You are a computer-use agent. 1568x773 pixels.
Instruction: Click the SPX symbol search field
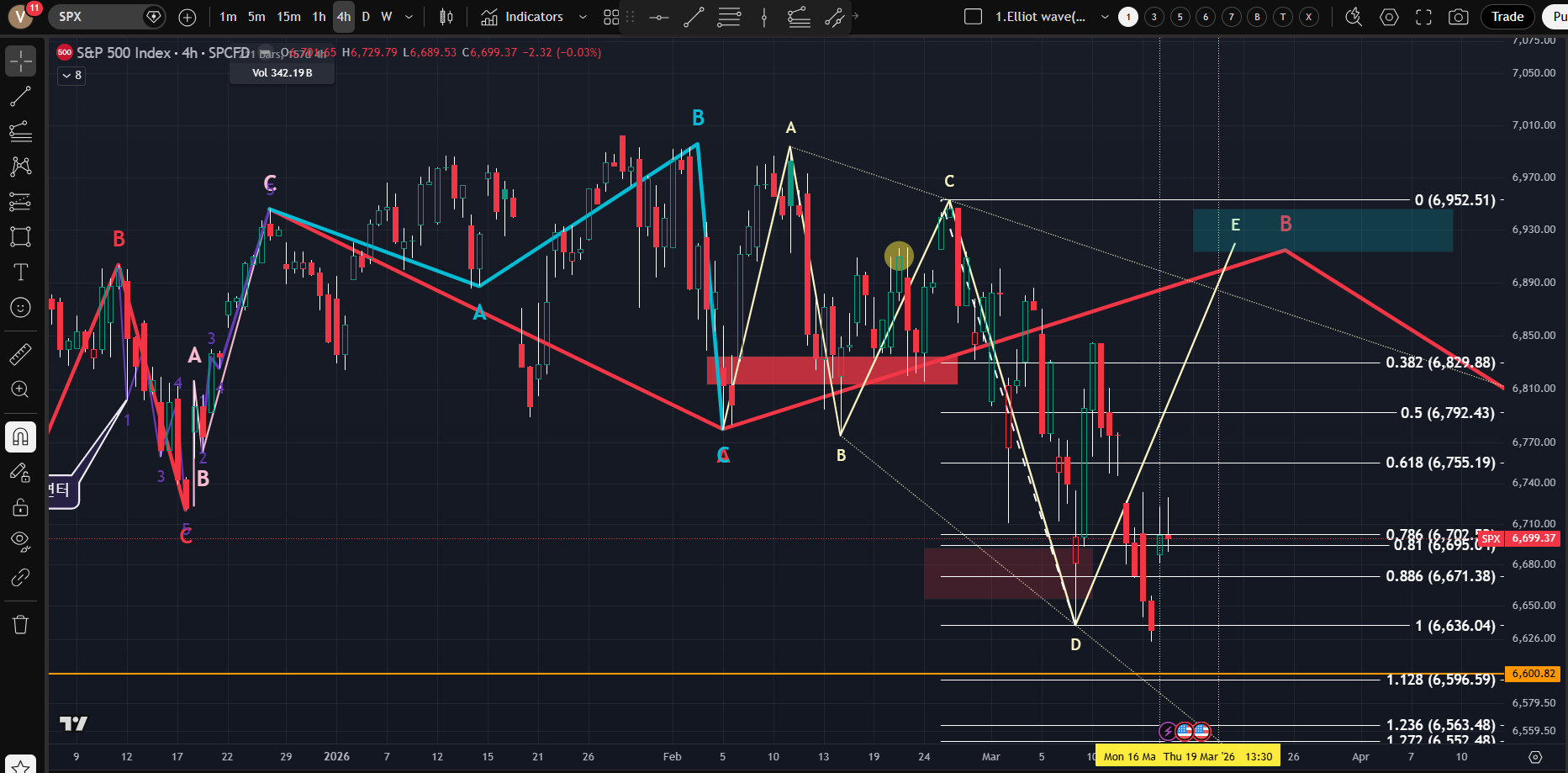(x=97, y=17)
